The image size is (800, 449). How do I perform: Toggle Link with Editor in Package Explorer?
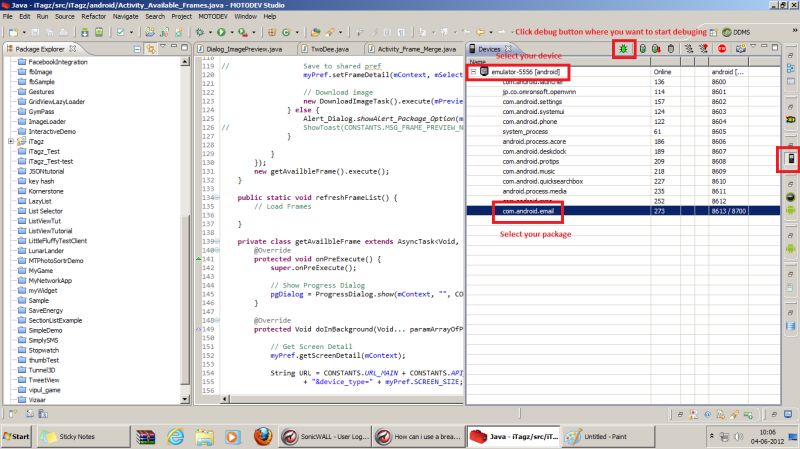click(x=151, y=49)
